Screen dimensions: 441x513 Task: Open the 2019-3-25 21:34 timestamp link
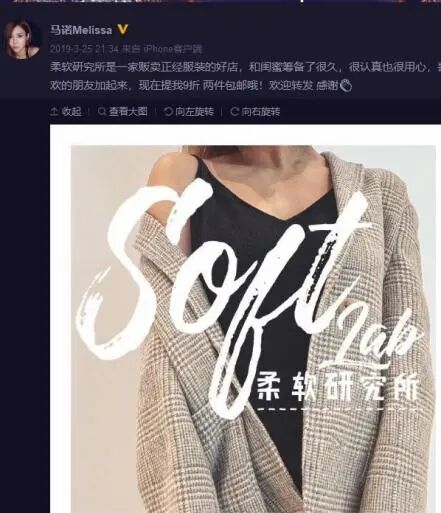coord(84,49)
